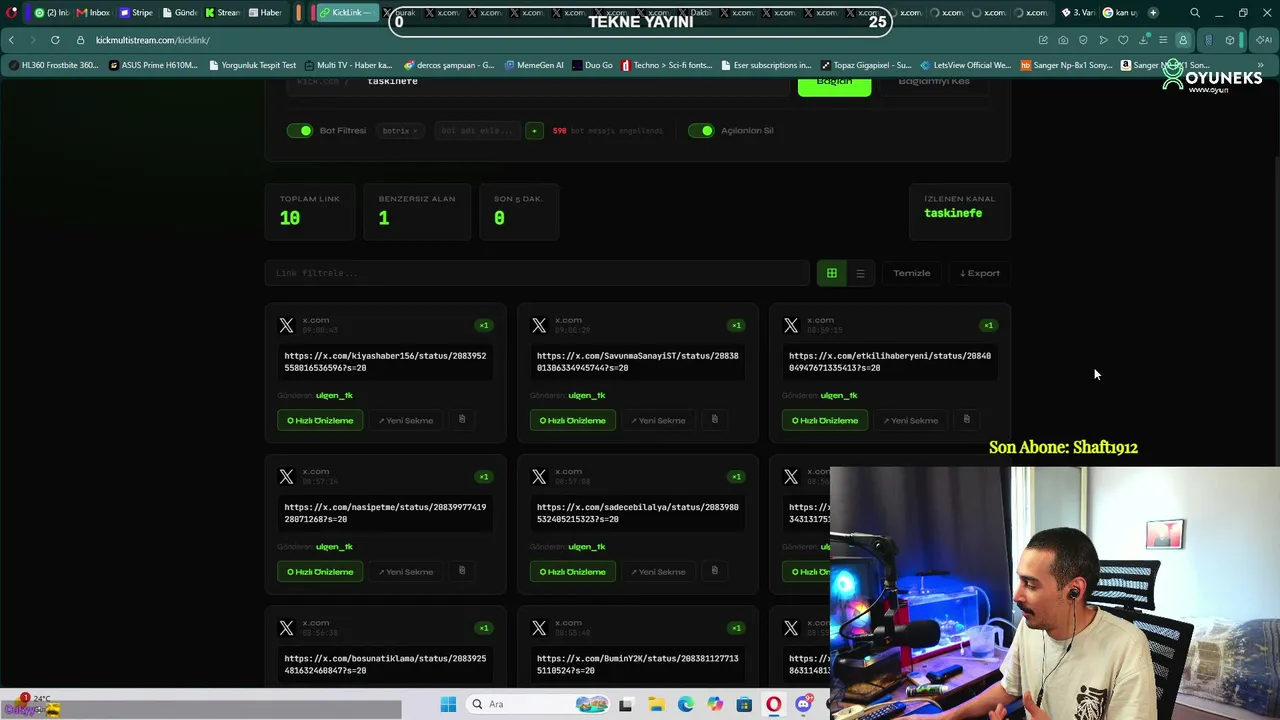Click the BuminY2K status URL text
The image size is (1280, 720).
637,664
